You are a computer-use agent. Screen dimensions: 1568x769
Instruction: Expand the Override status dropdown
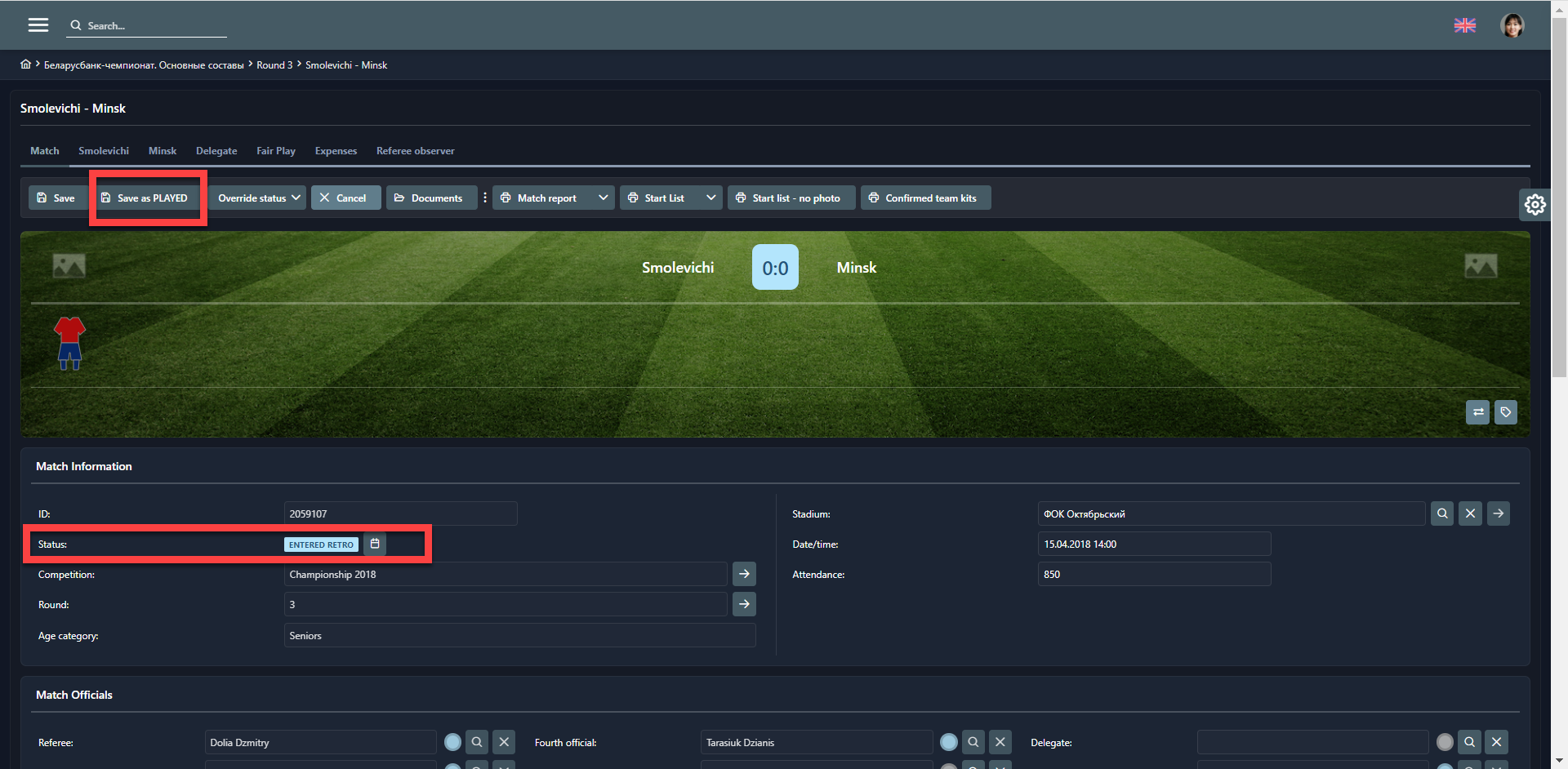258,198
